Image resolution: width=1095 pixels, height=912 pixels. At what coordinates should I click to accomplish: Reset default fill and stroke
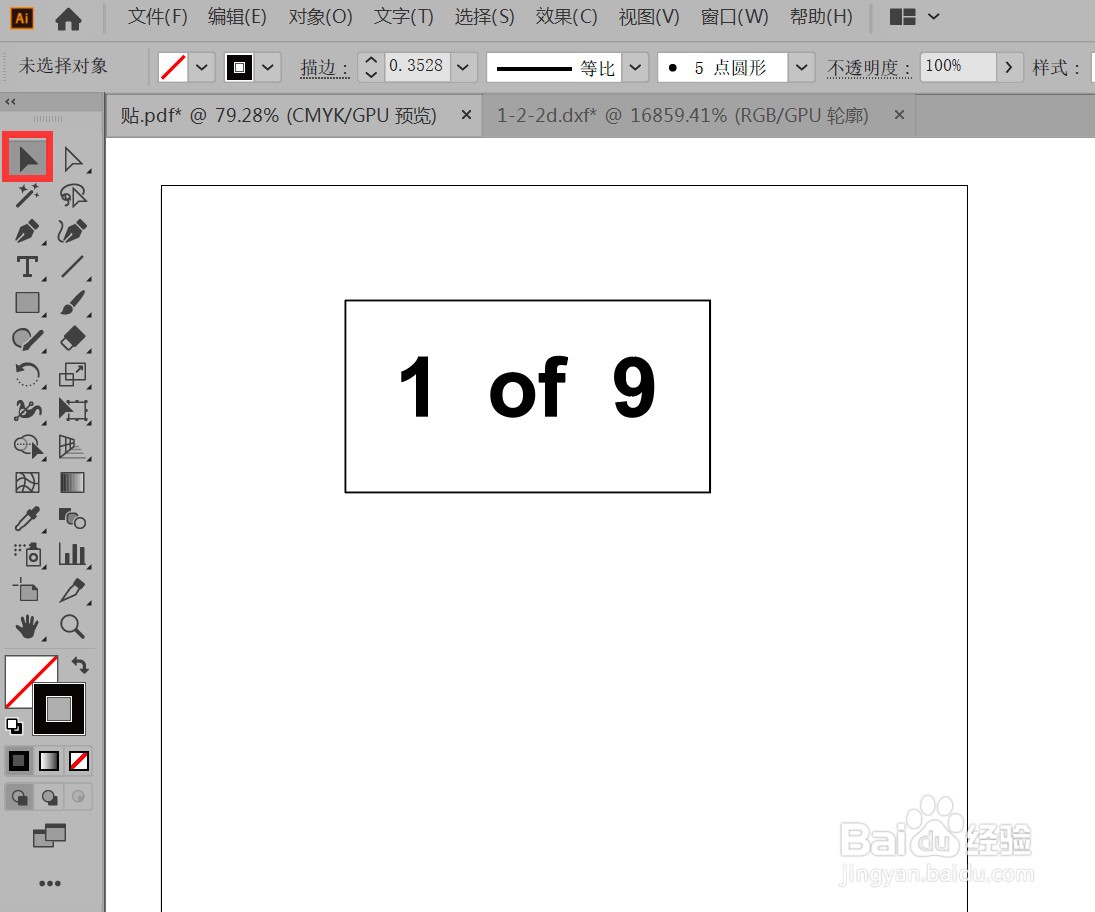click(14, 726)
